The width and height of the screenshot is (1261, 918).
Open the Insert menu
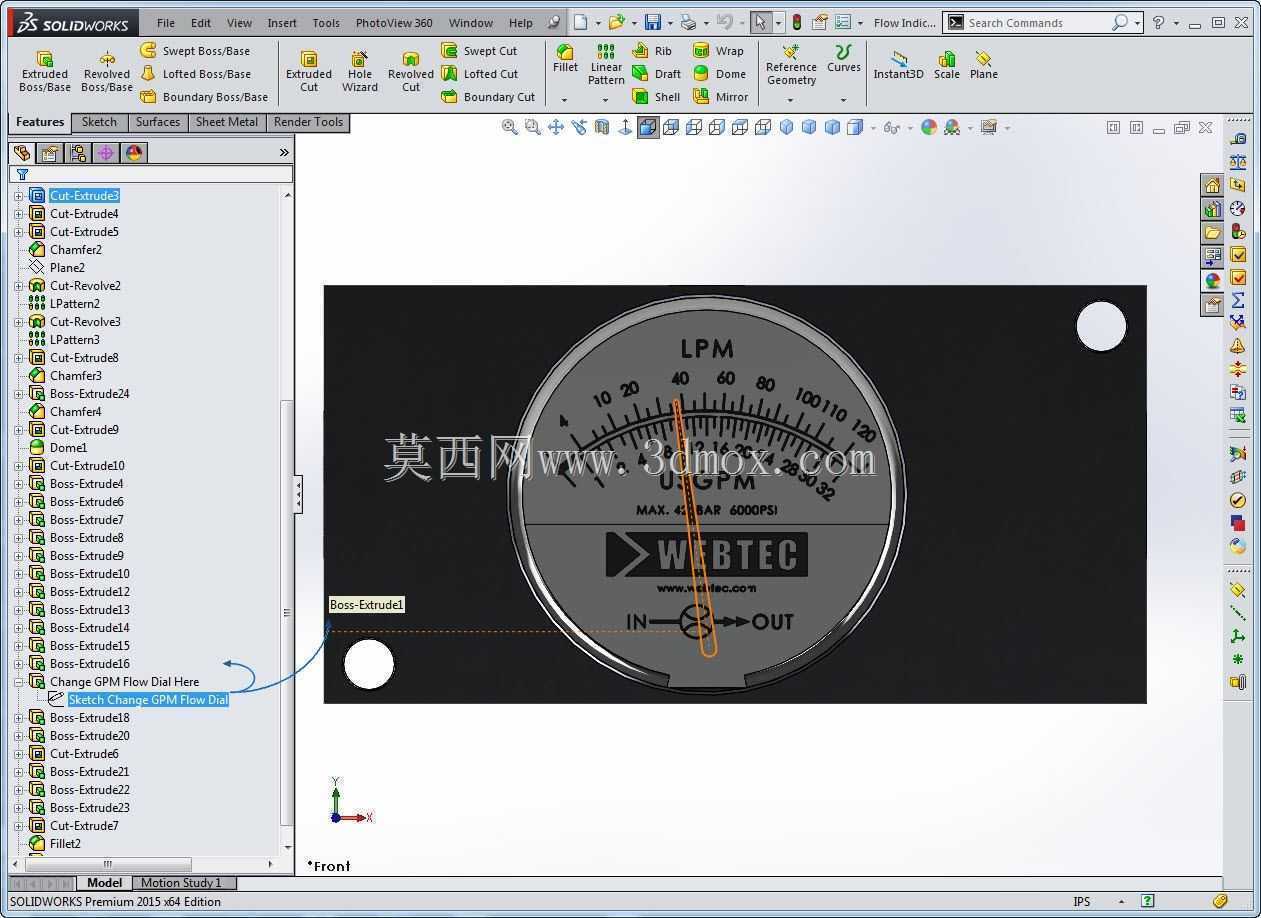(282, 22)
